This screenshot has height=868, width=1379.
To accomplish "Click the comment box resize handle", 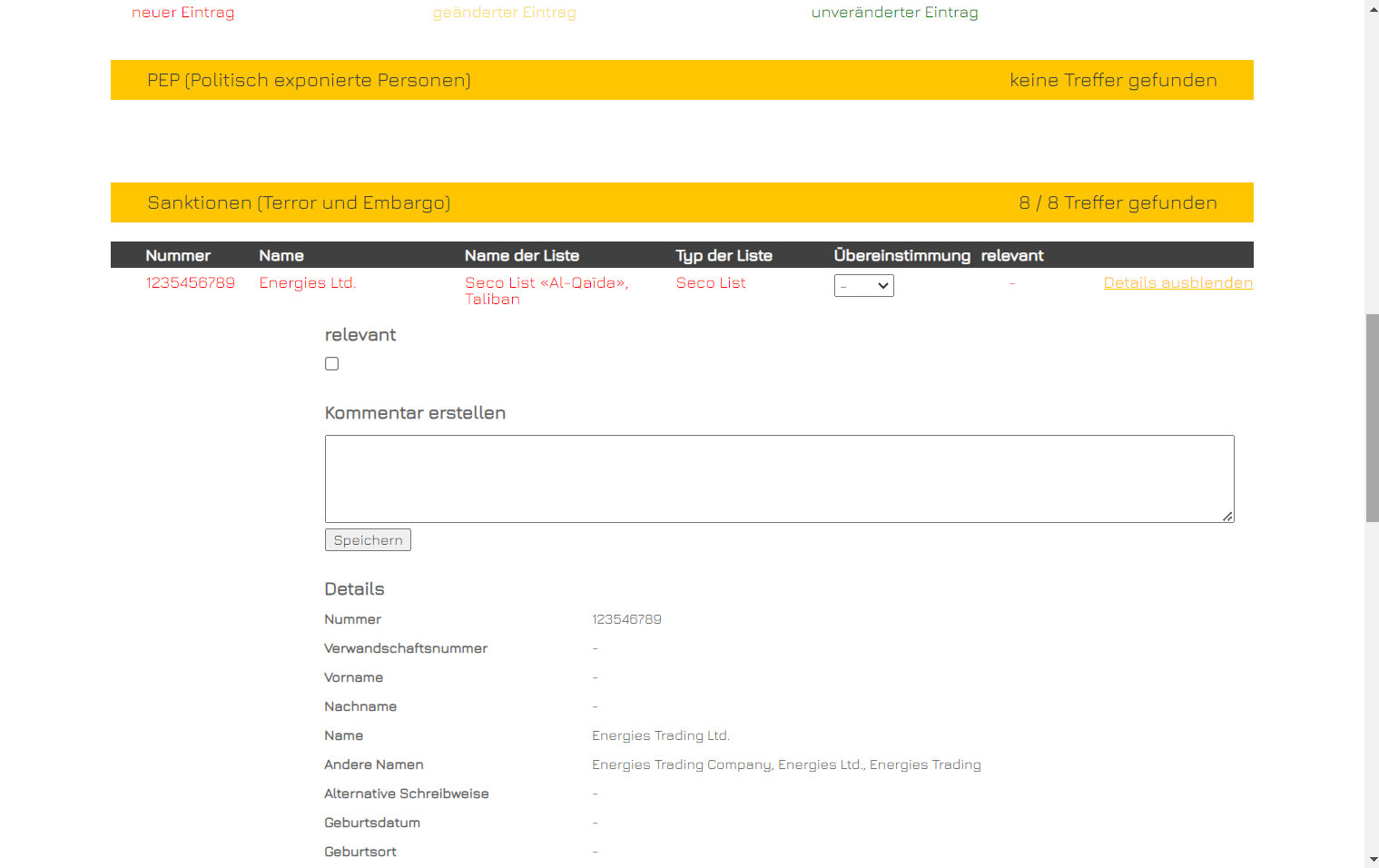I will click(1227, 516).
